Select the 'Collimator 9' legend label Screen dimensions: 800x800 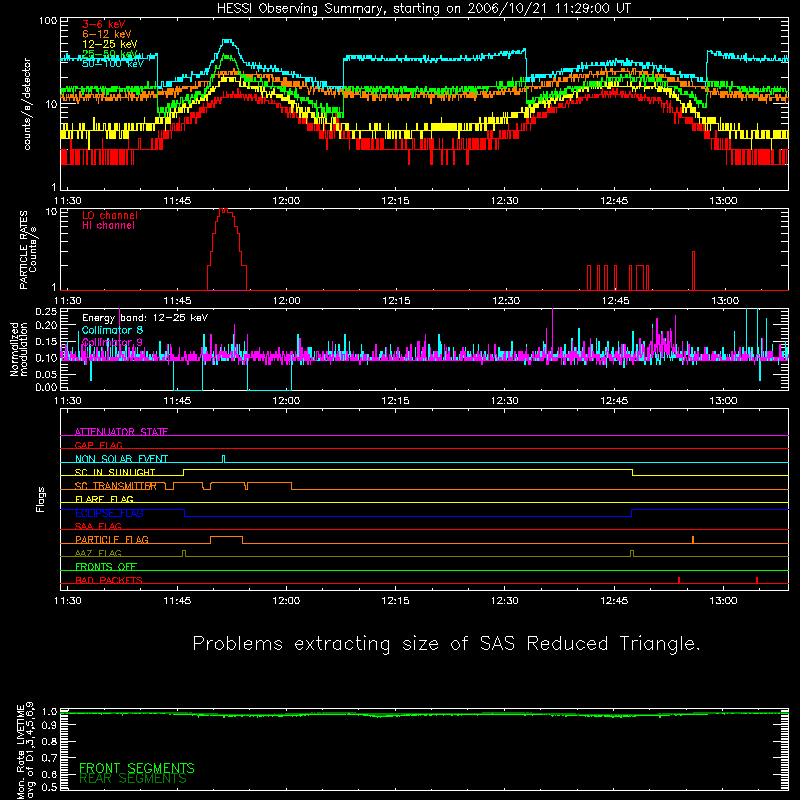(x=112, y=342)
